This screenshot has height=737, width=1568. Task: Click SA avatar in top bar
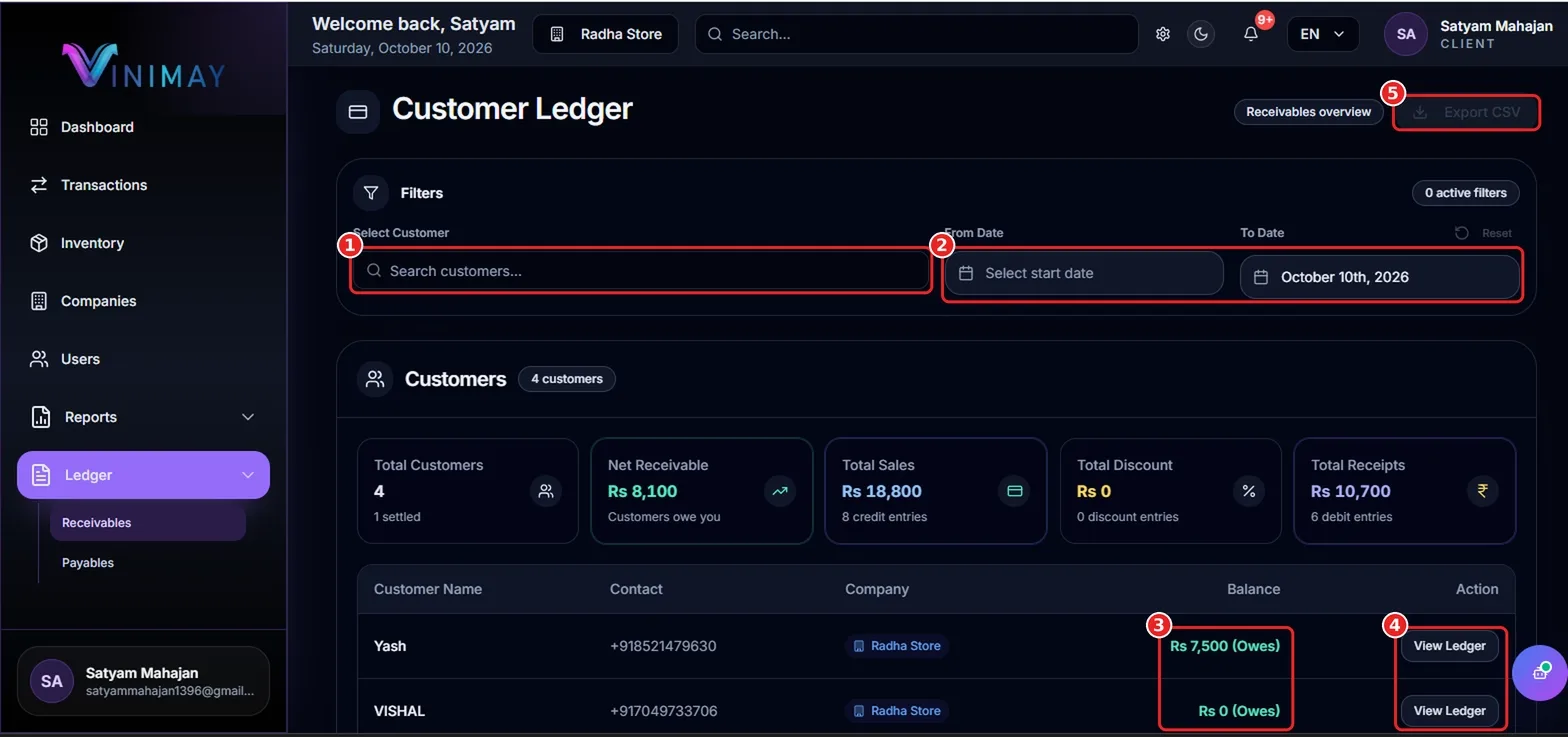coord(1406,34)
